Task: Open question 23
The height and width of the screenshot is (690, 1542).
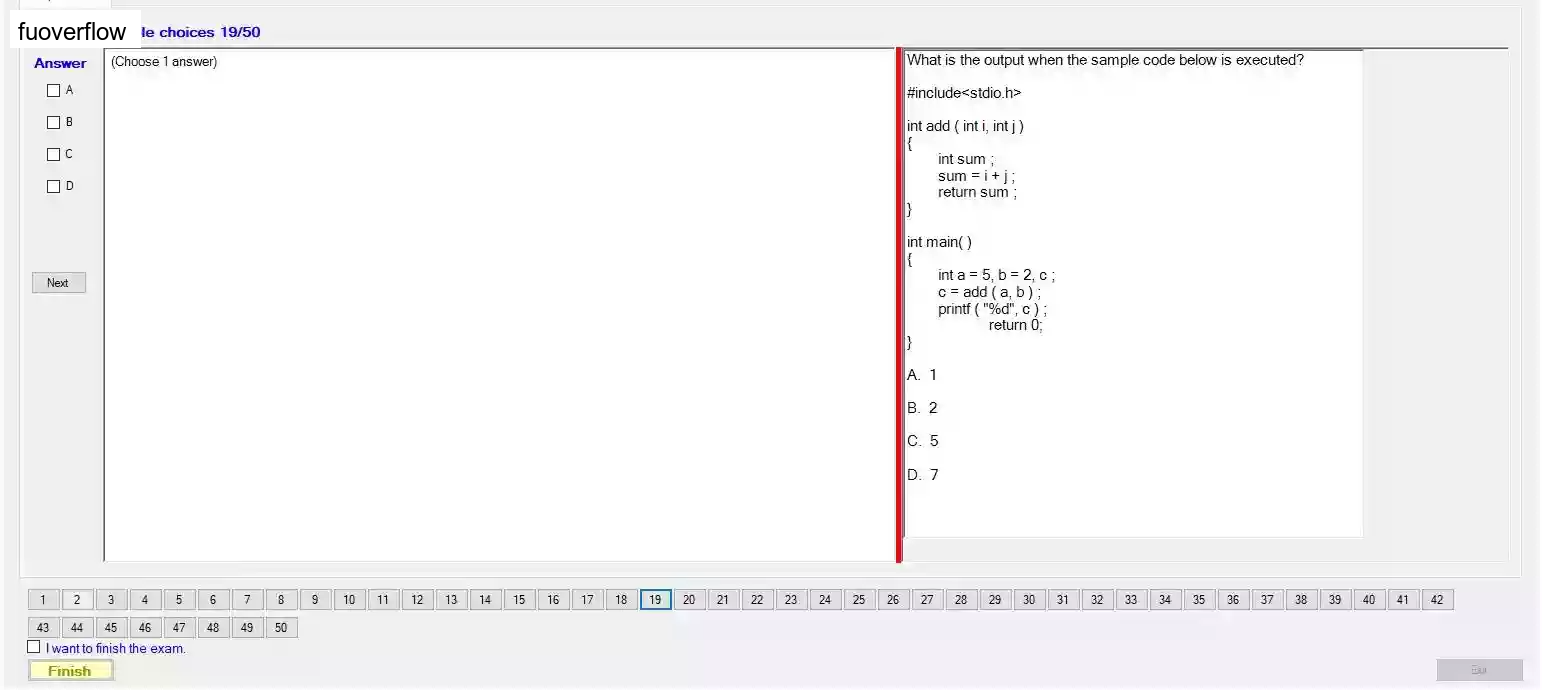Action: [x=791, y=600]
